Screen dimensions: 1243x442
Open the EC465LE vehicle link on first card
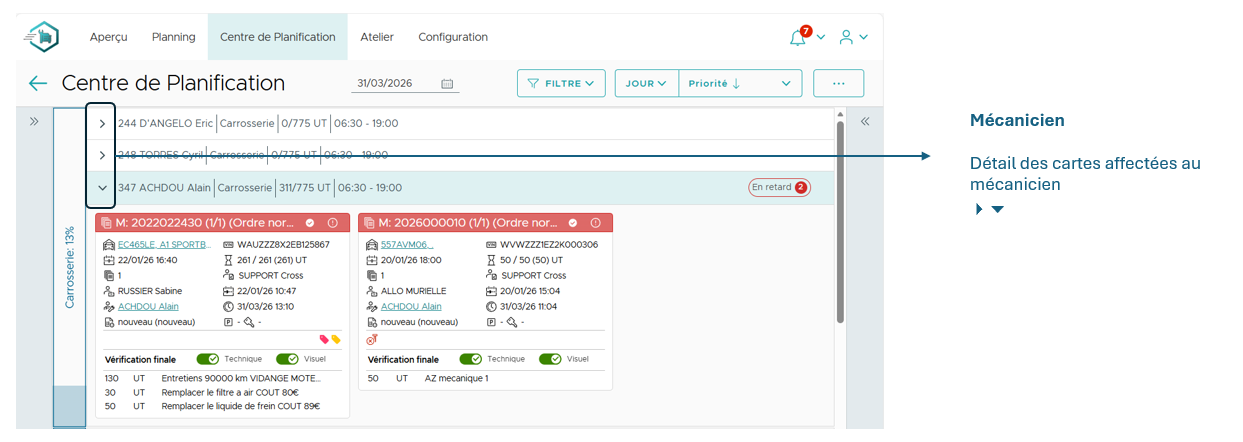[164, 245]
